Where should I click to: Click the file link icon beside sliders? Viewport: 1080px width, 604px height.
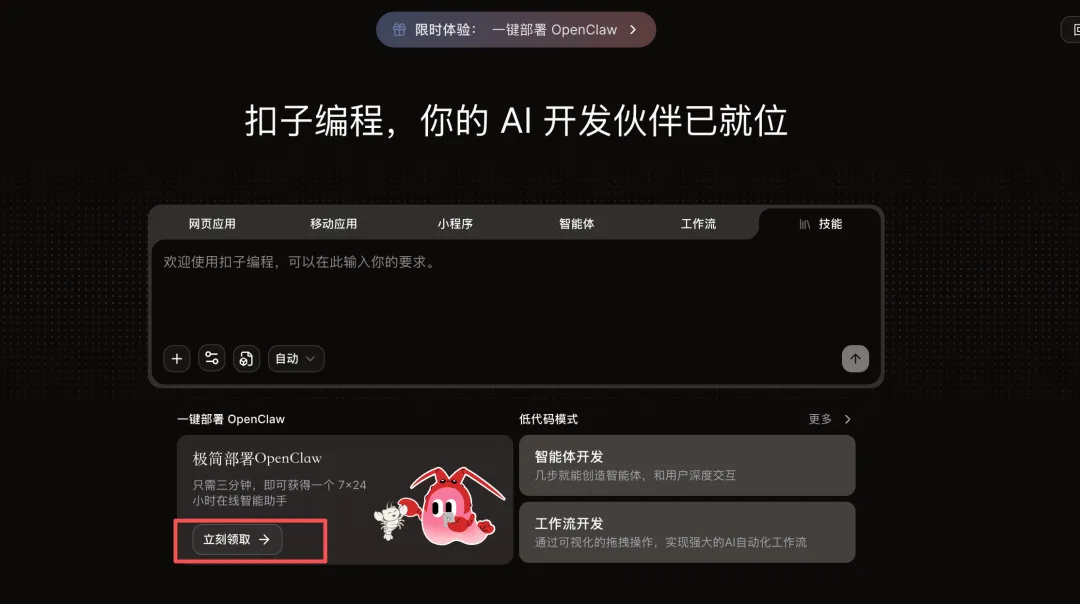(246, 359)
